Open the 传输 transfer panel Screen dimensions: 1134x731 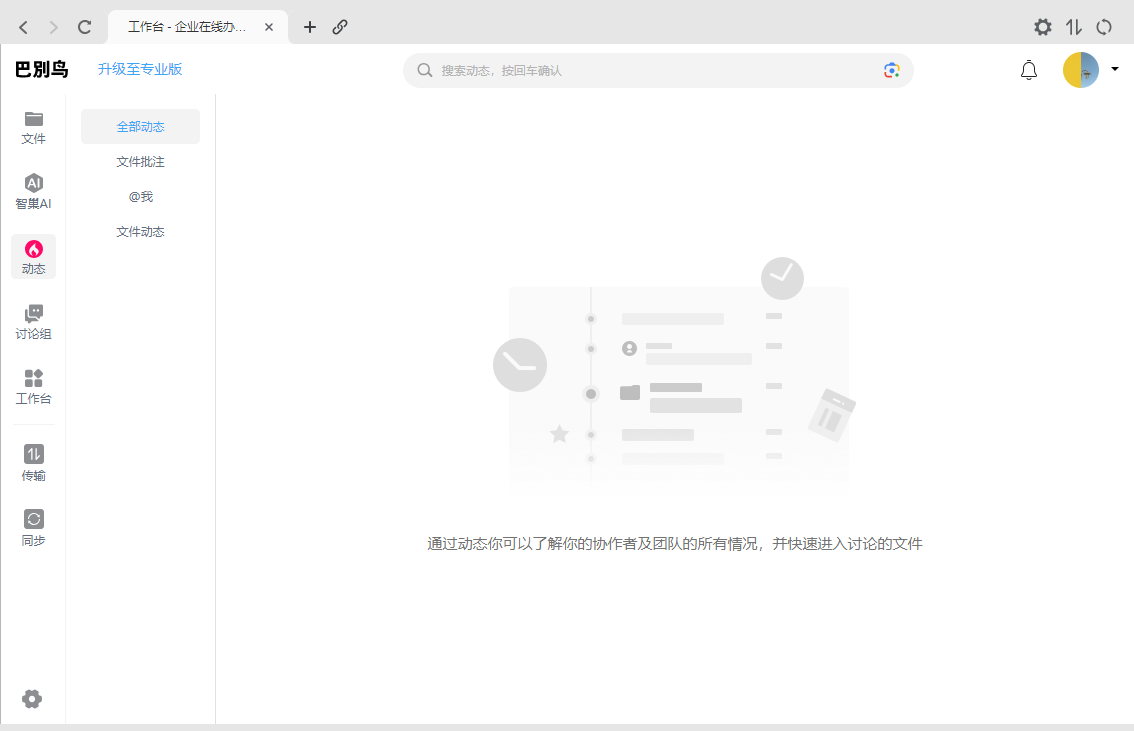coord(33,463)
